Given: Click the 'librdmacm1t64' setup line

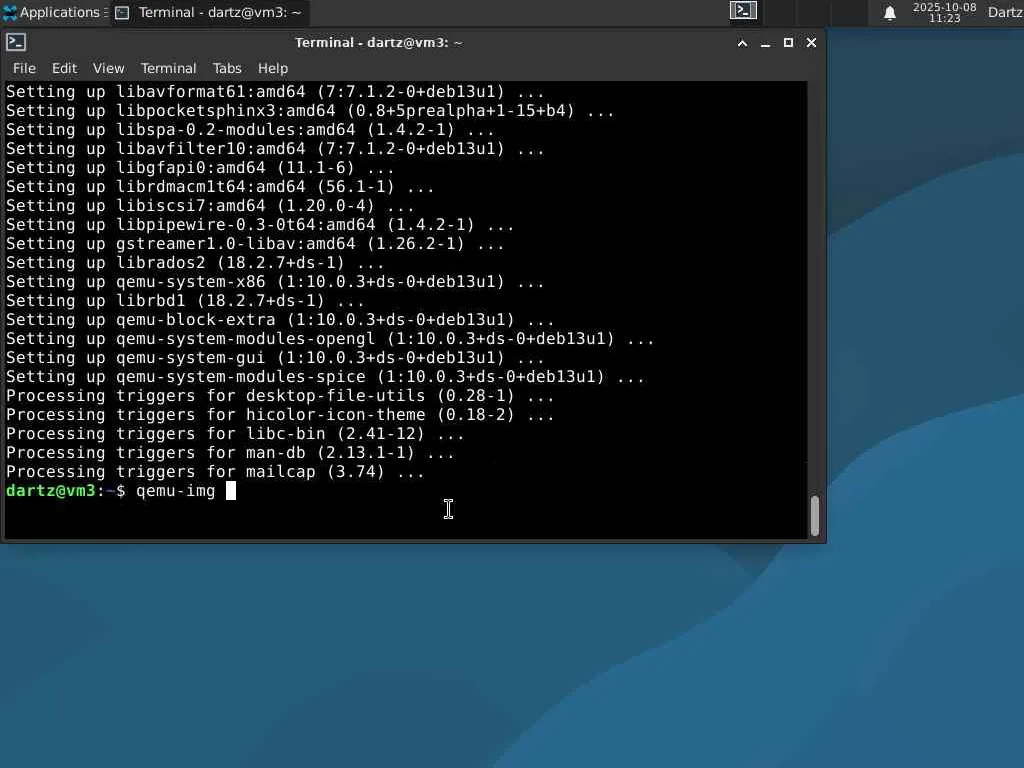Looking at the screenshot, I should pyautogui.click(x=220, y=187).
